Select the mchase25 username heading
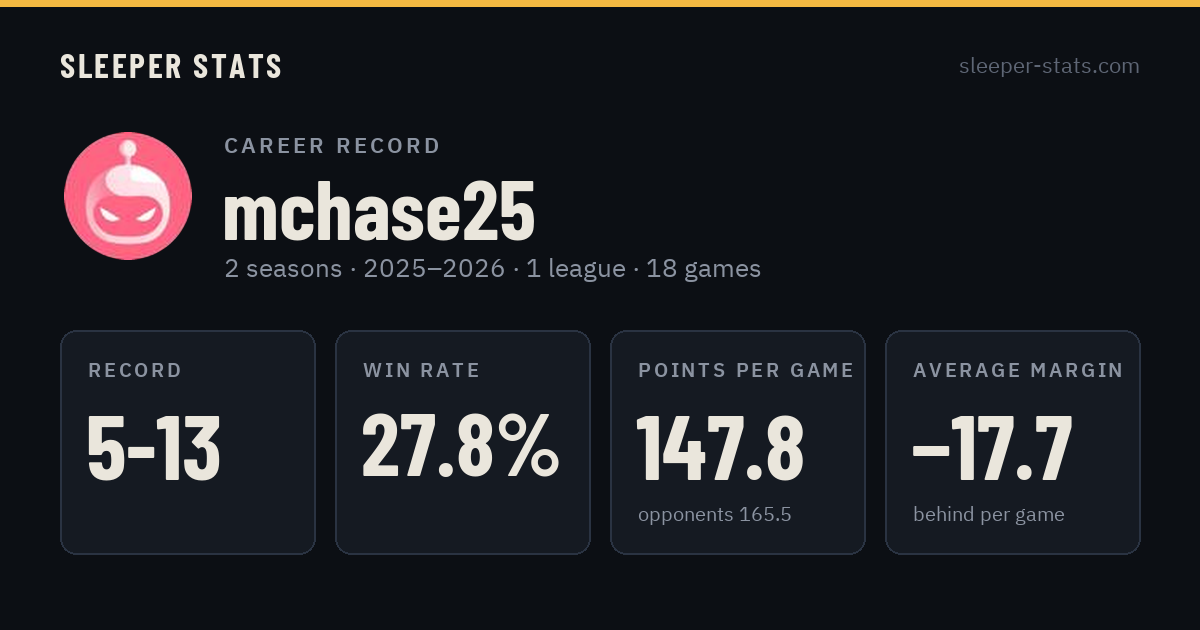Viewport: 1200px width, 630px height. pos(379,211)
